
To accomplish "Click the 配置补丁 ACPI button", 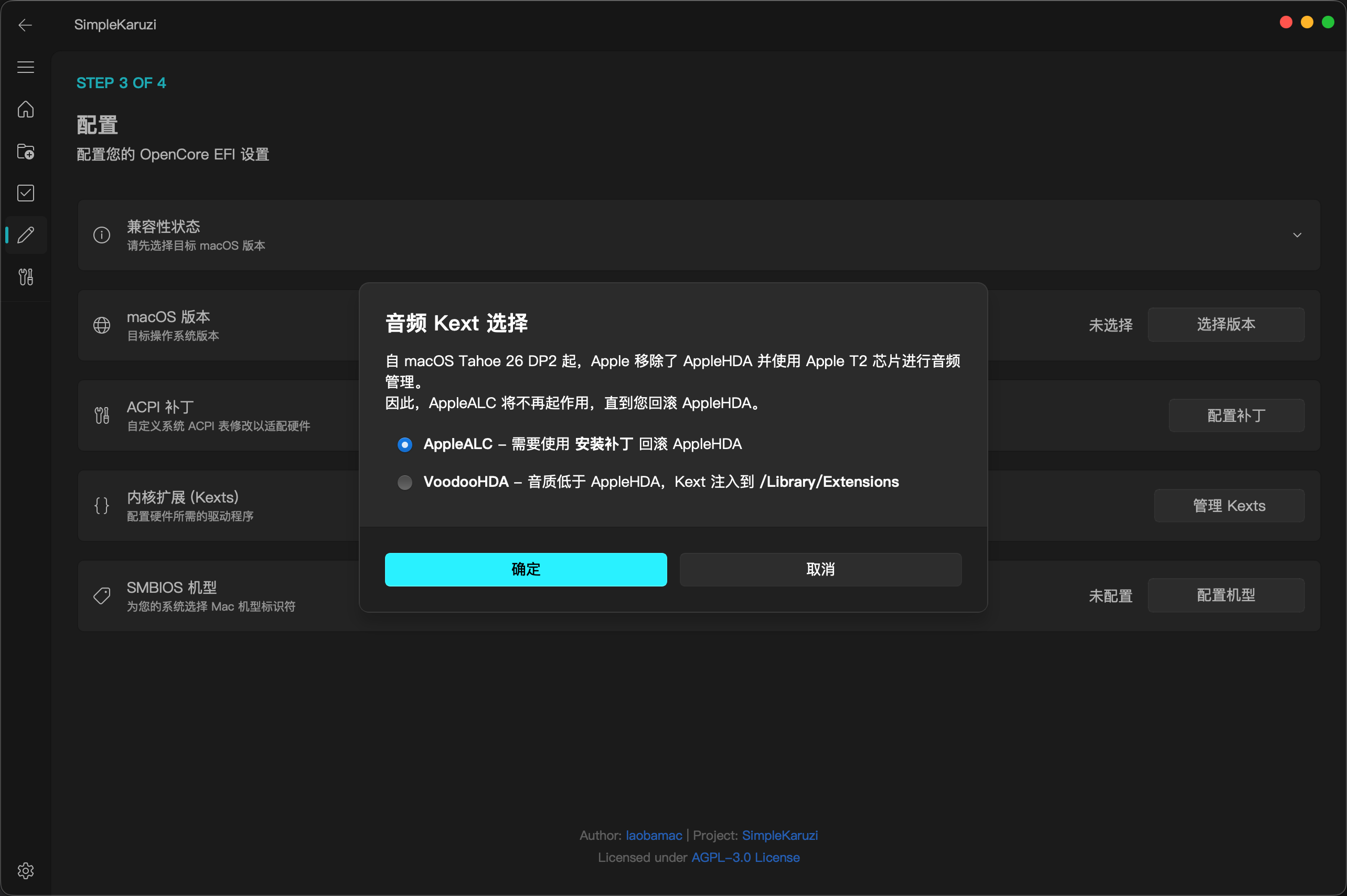I will pos(1236,415).
